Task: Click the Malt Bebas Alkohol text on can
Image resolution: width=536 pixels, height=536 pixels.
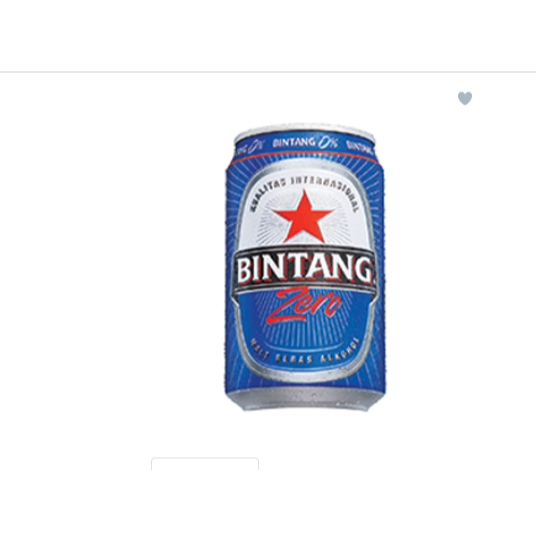Action: click(x=305, y=352)
